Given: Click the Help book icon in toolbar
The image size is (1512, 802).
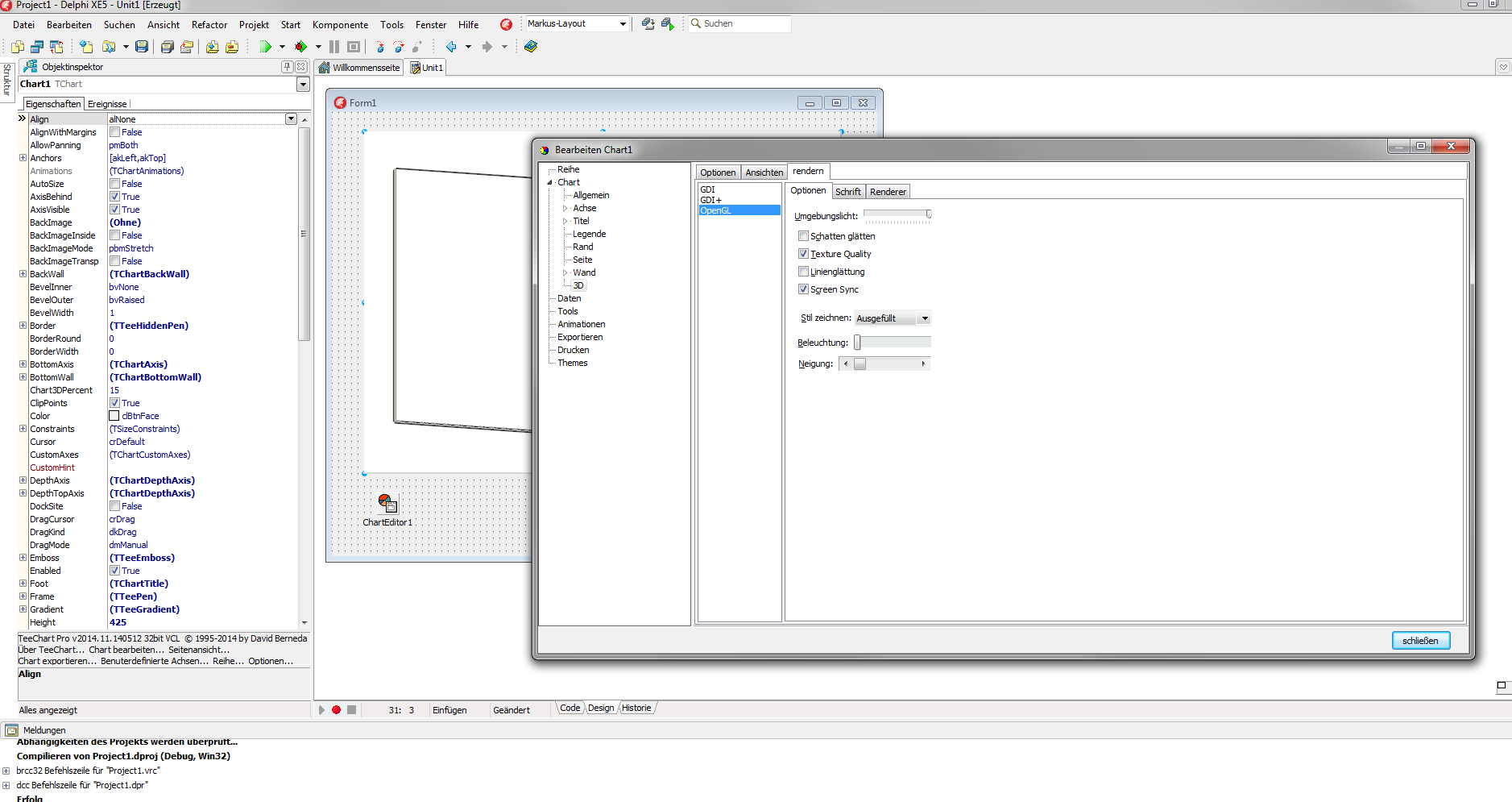Looking at the screenshot, I should pyautogui.click(x=531, y=47).
